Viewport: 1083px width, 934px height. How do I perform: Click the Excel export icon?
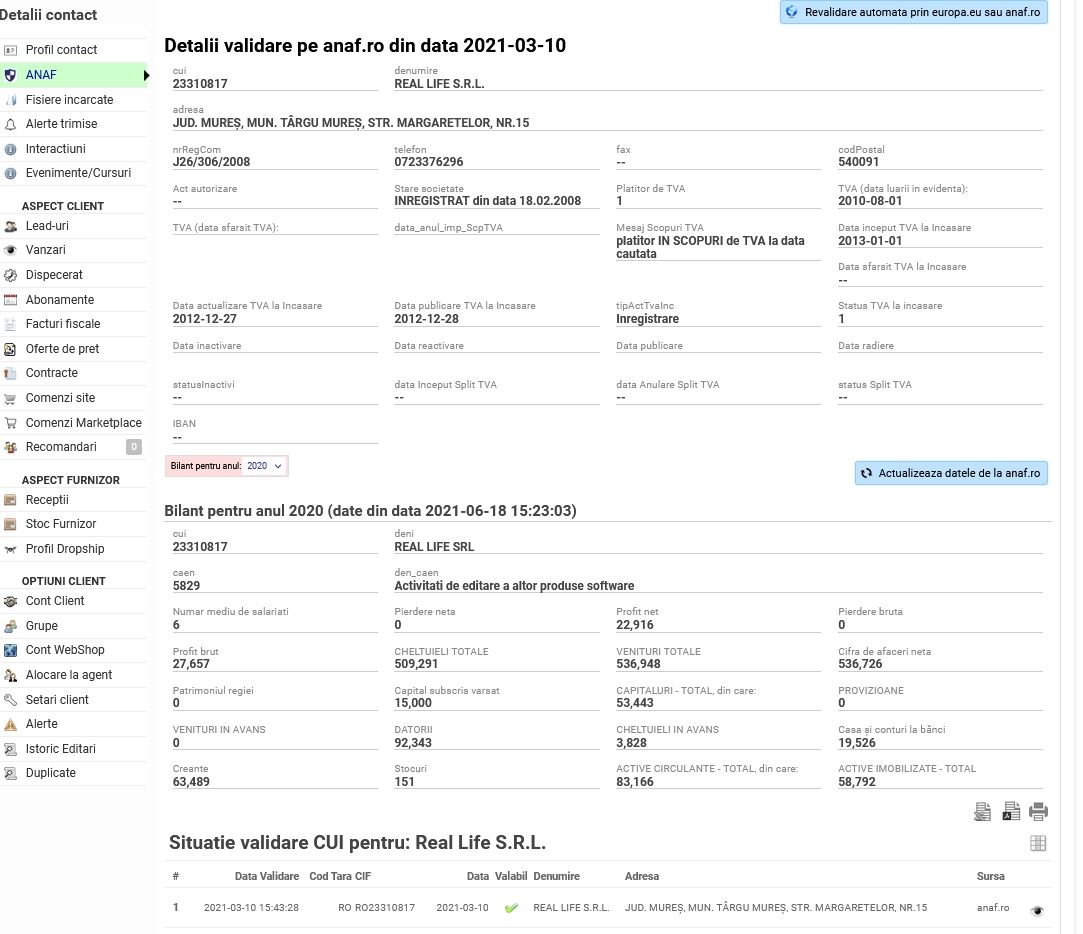click(x=982, y=812)
